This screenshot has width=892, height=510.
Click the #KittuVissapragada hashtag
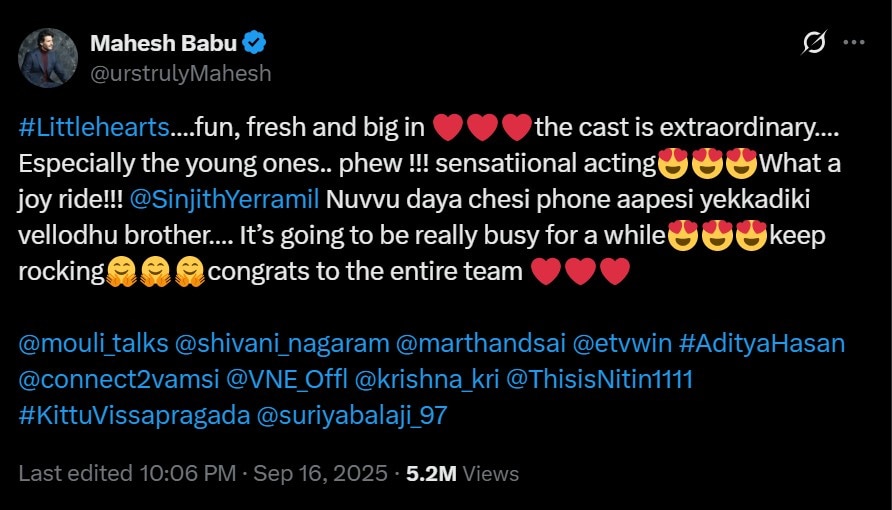[x=134, y=416]
